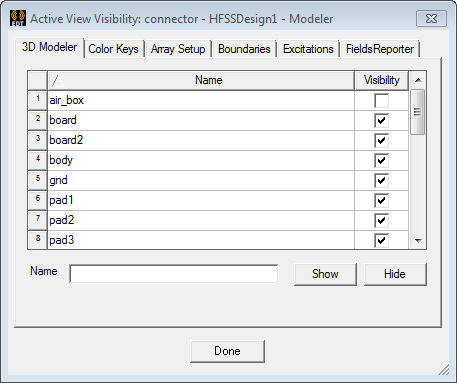Click the Visibility column header
This screenshot has width=457, height=383.
382,80
